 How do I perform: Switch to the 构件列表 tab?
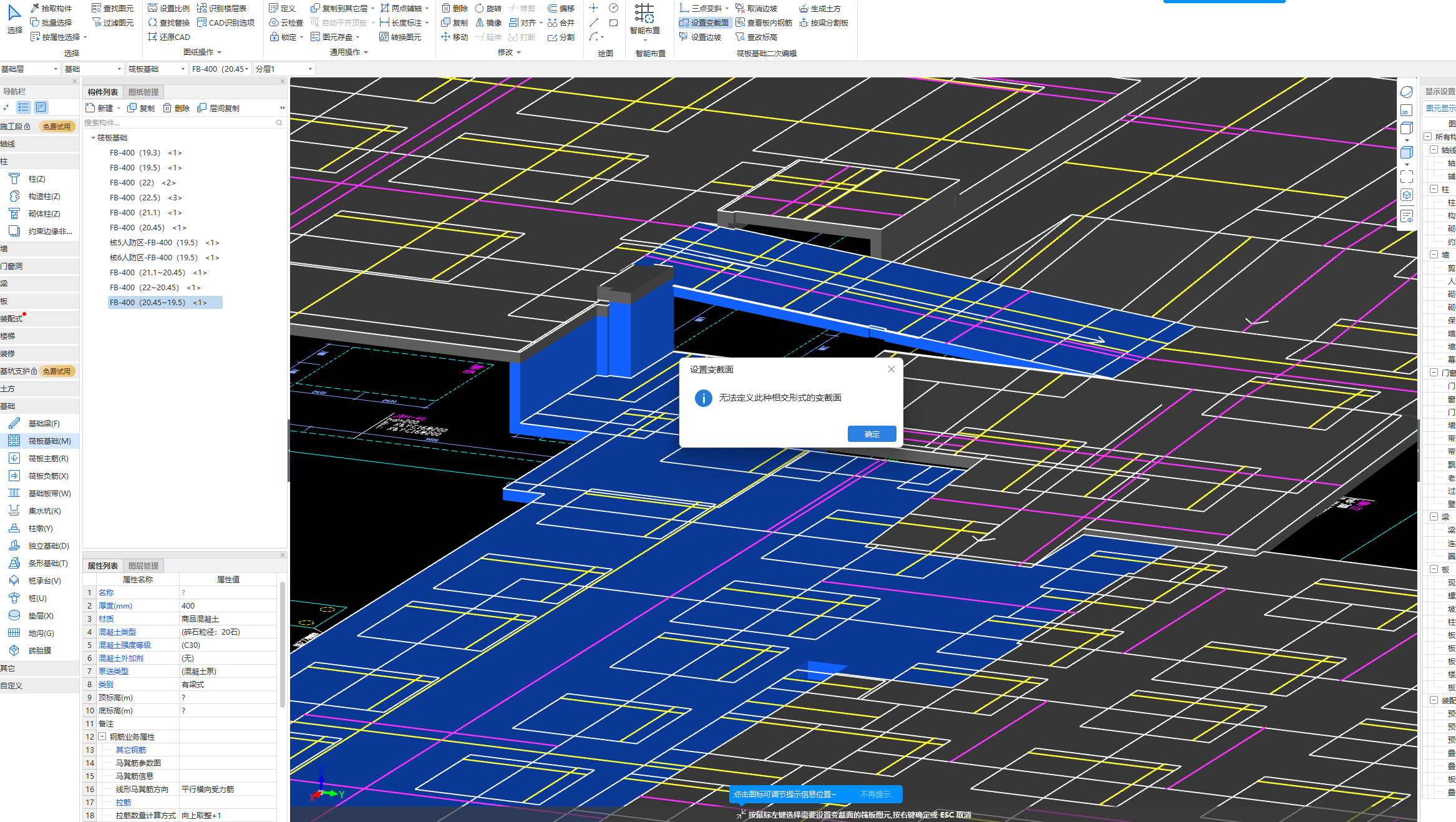click(x=103, y=92)
